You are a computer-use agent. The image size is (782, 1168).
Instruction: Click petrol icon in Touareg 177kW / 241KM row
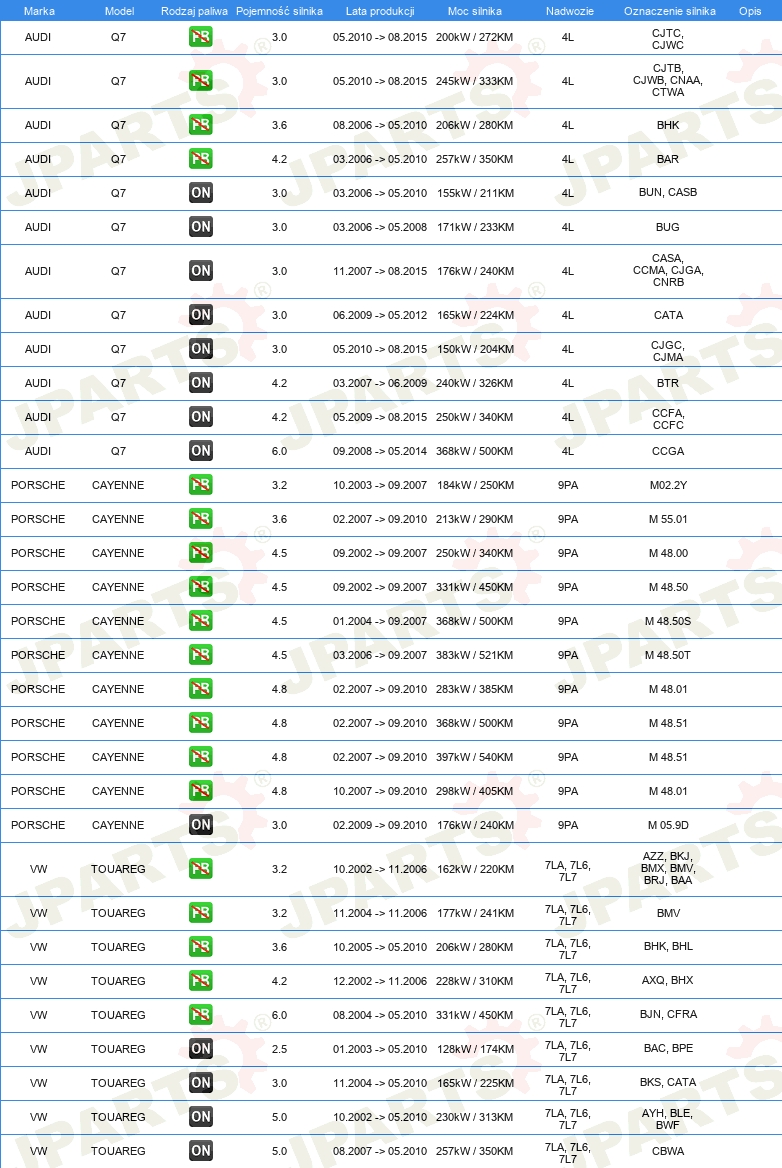click(x=200, y=912)
